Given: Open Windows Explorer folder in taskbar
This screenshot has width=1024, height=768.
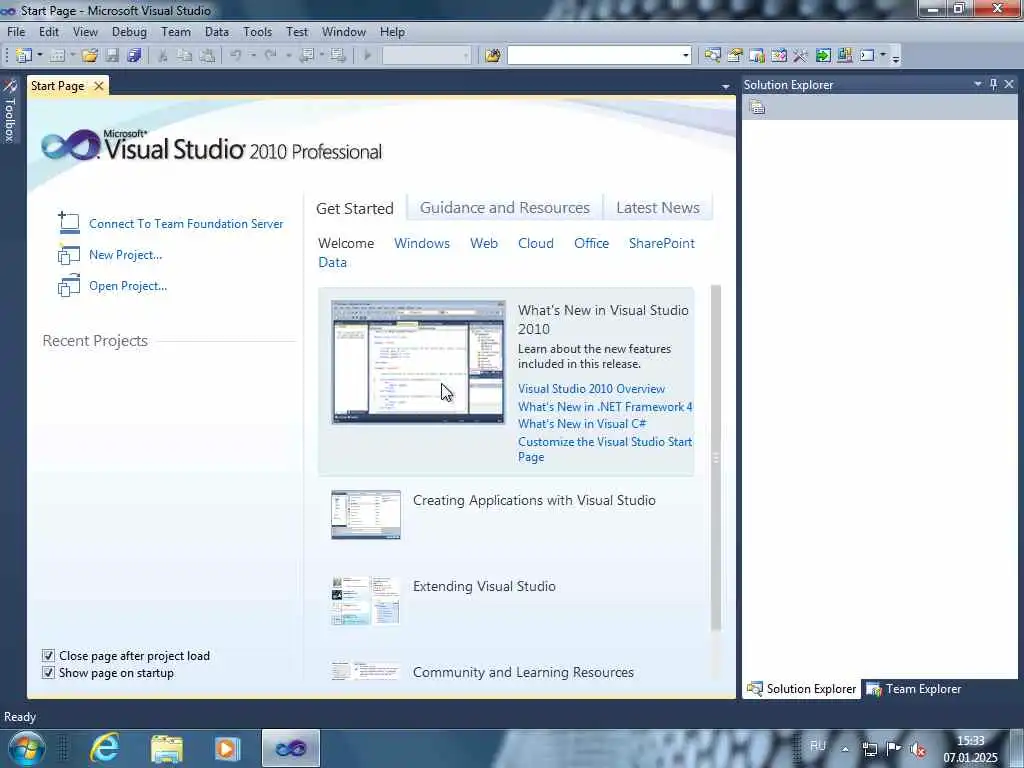Looking at the screenshot, I should tap(167, 748).
